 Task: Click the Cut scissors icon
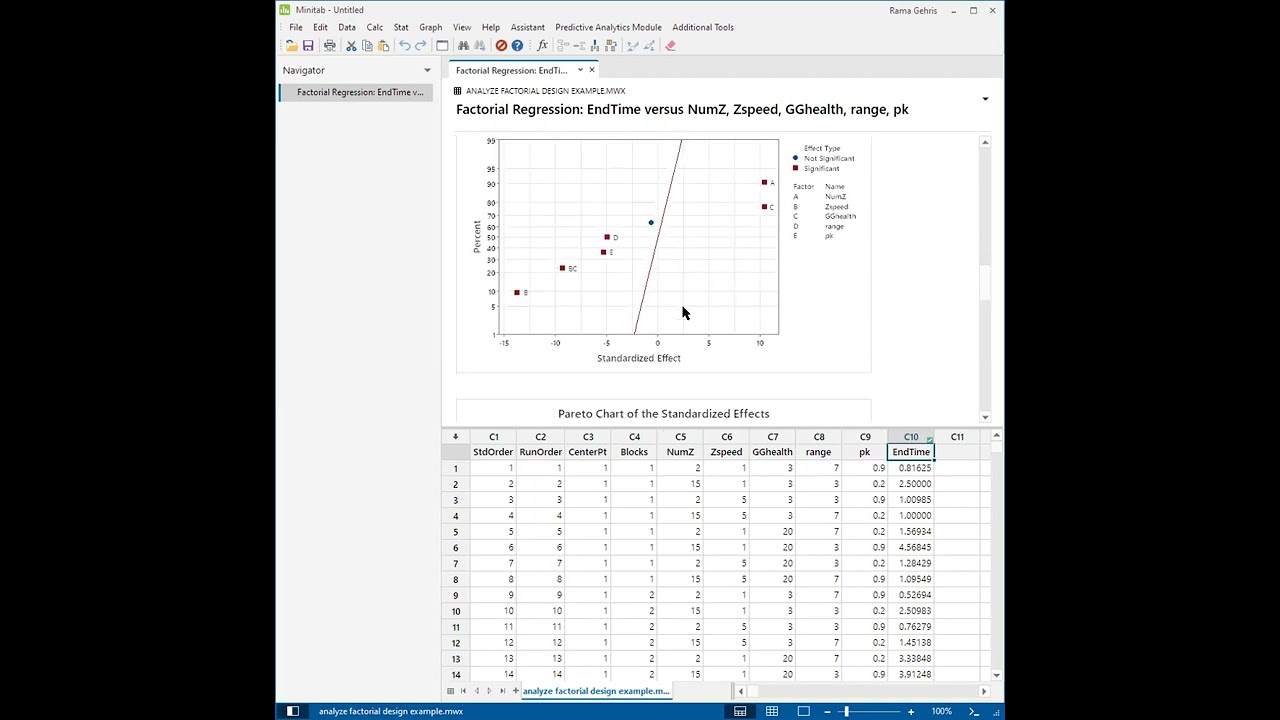coord(351,46)
